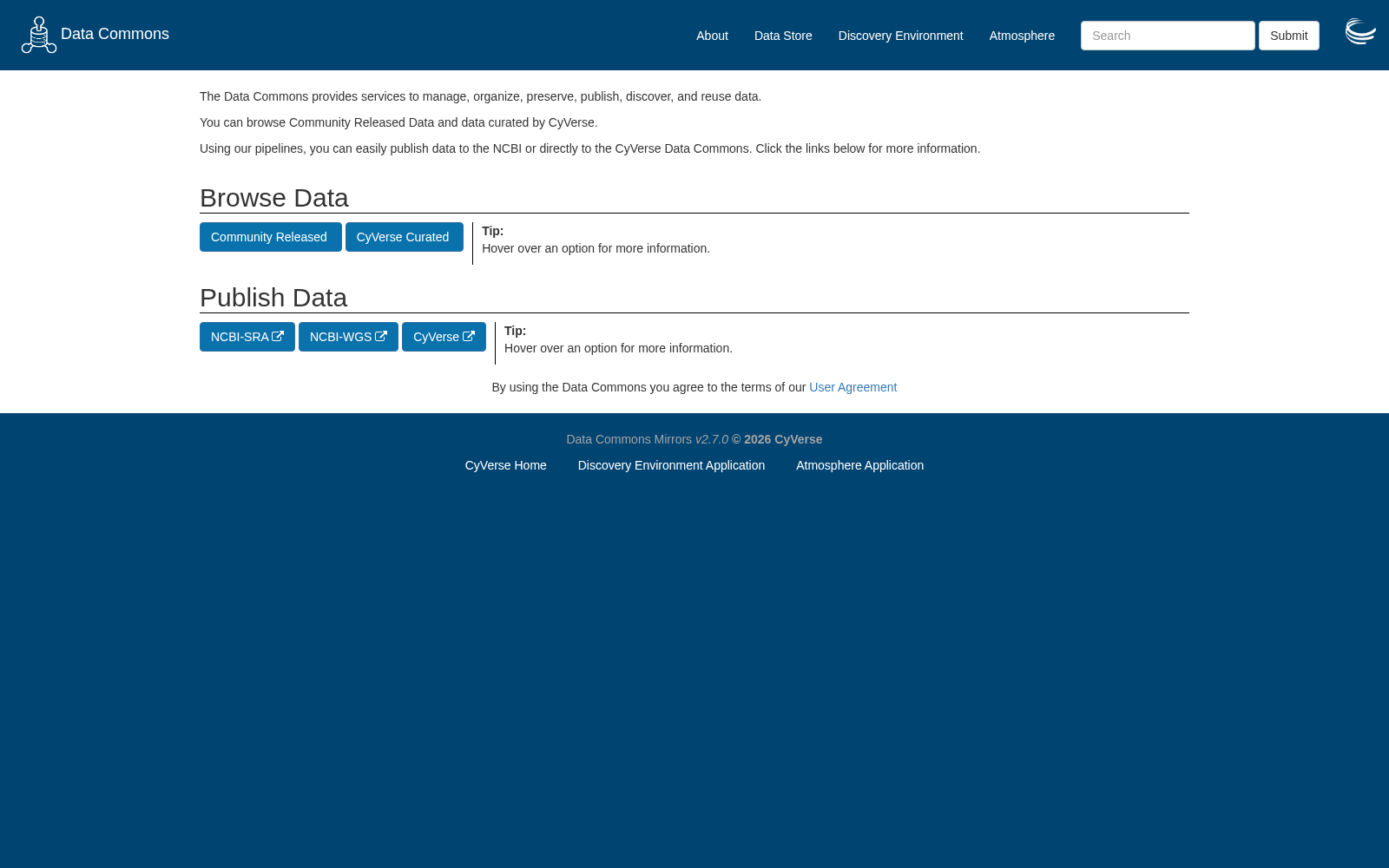Visit CyVerse Home footer link
Viewport: 1389px width, 868px height.
click(x=505, y=465)
